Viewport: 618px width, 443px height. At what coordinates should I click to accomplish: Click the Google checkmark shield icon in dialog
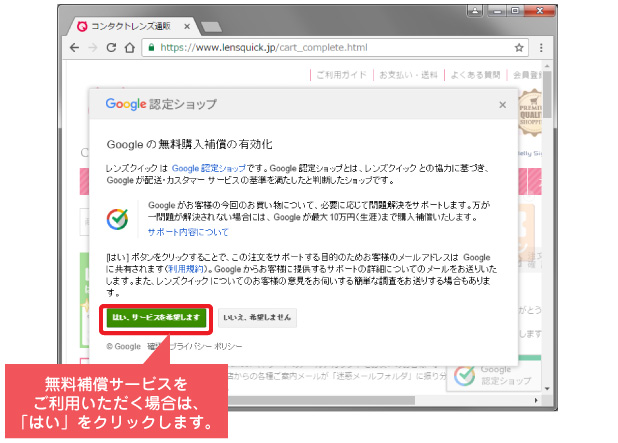coord(117,219)
